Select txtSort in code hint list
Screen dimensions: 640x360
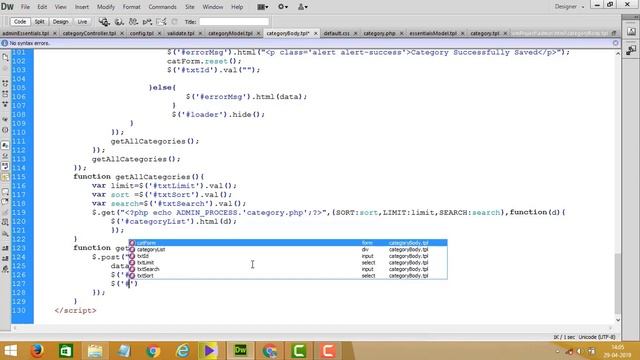tap(288, 276)
